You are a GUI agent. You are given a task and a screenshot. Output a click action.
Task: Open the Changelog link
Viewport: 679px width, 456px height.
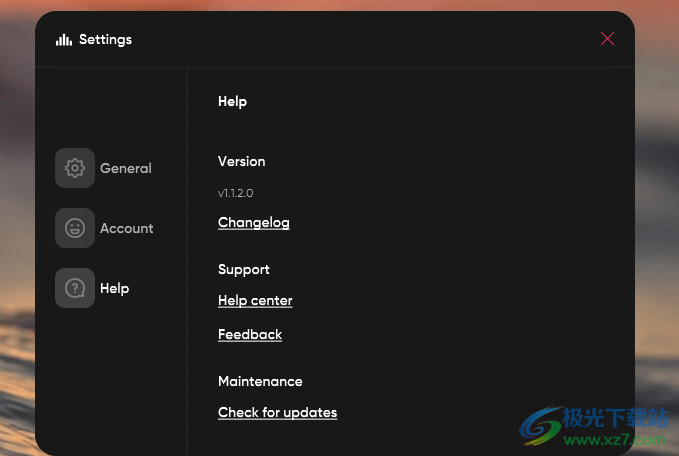click(254, 222)
